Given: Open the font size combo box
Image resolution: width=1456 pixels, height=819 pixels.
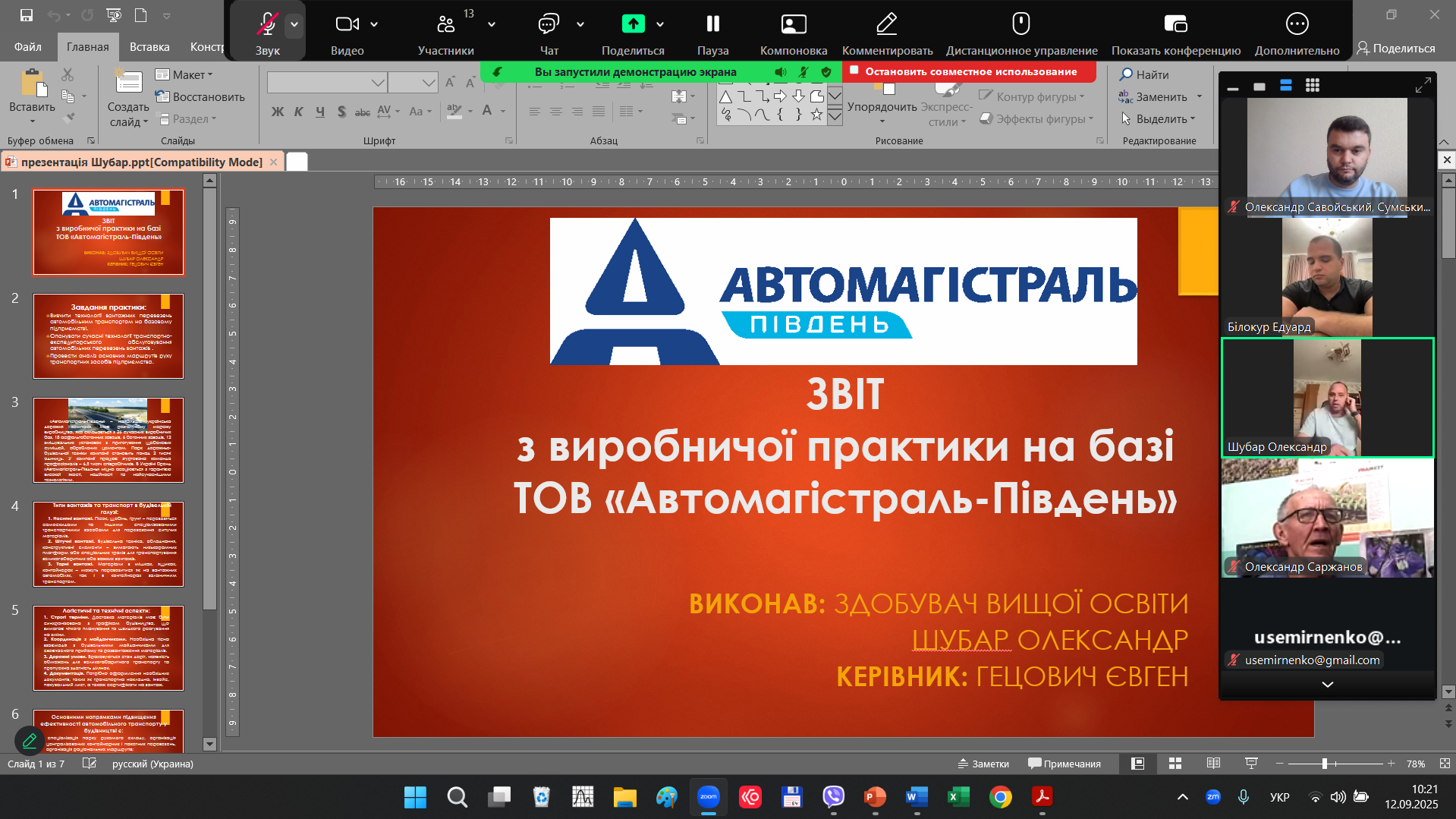Looking at the screenshot, I should (x=414, y=82).
